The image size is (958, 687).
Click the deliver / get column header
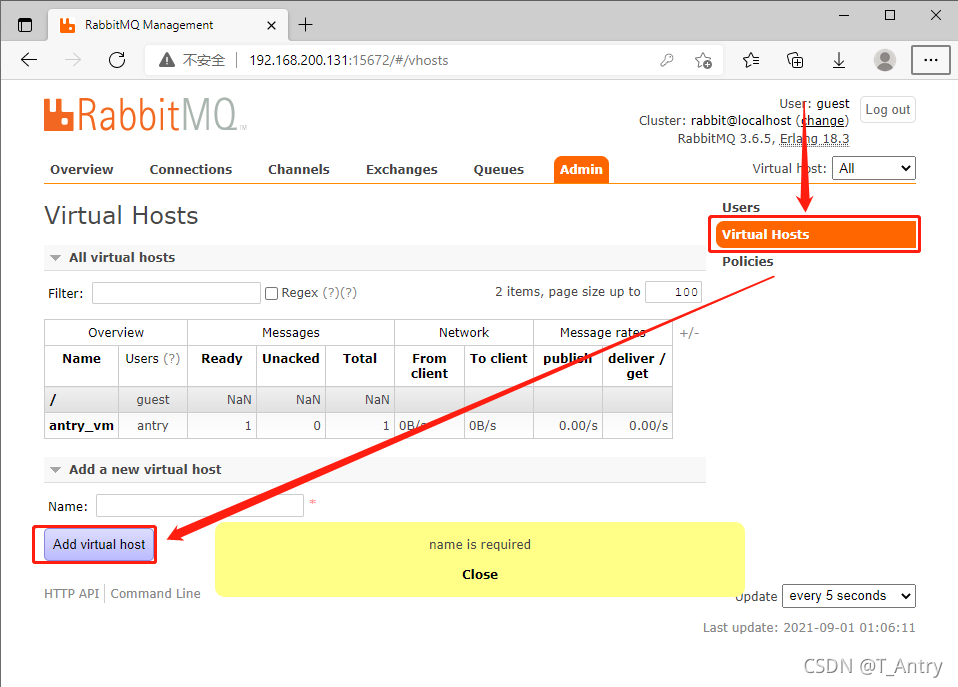[x=637, y=366]
